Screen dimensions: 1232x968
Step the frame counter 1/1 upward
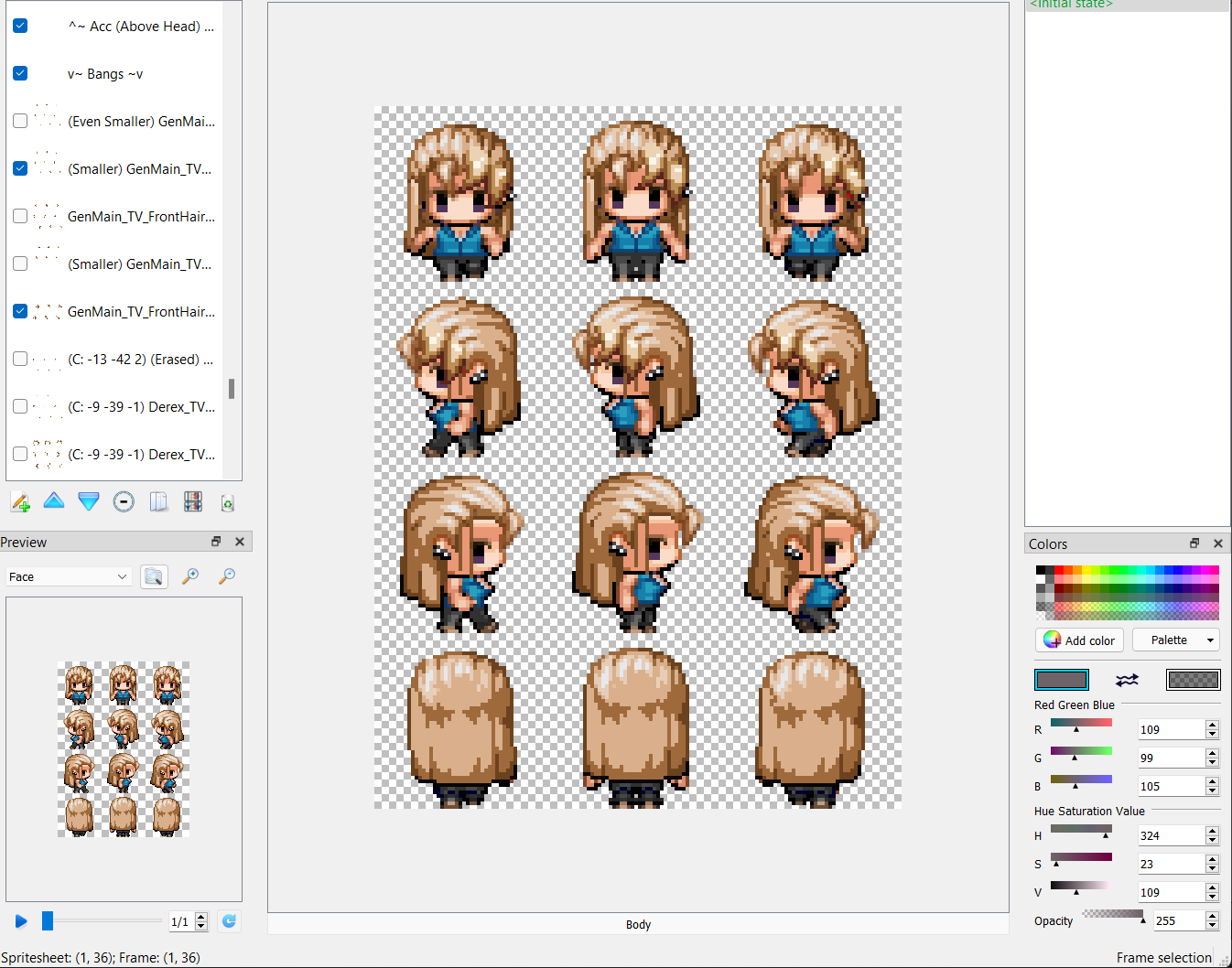(201, 917)
